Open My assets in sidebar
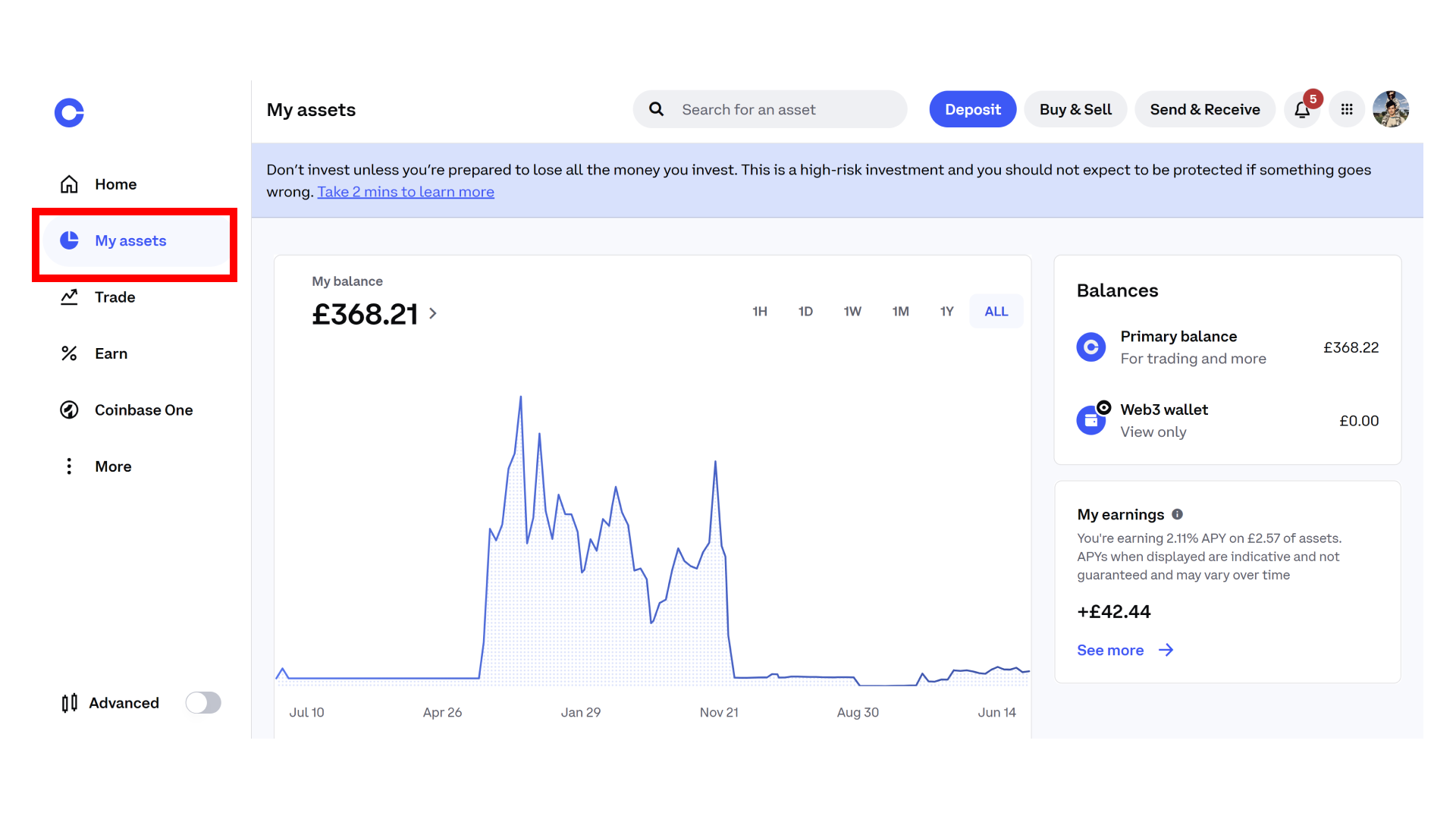This screenshot has height=819, width=1456. pos(136,240)
